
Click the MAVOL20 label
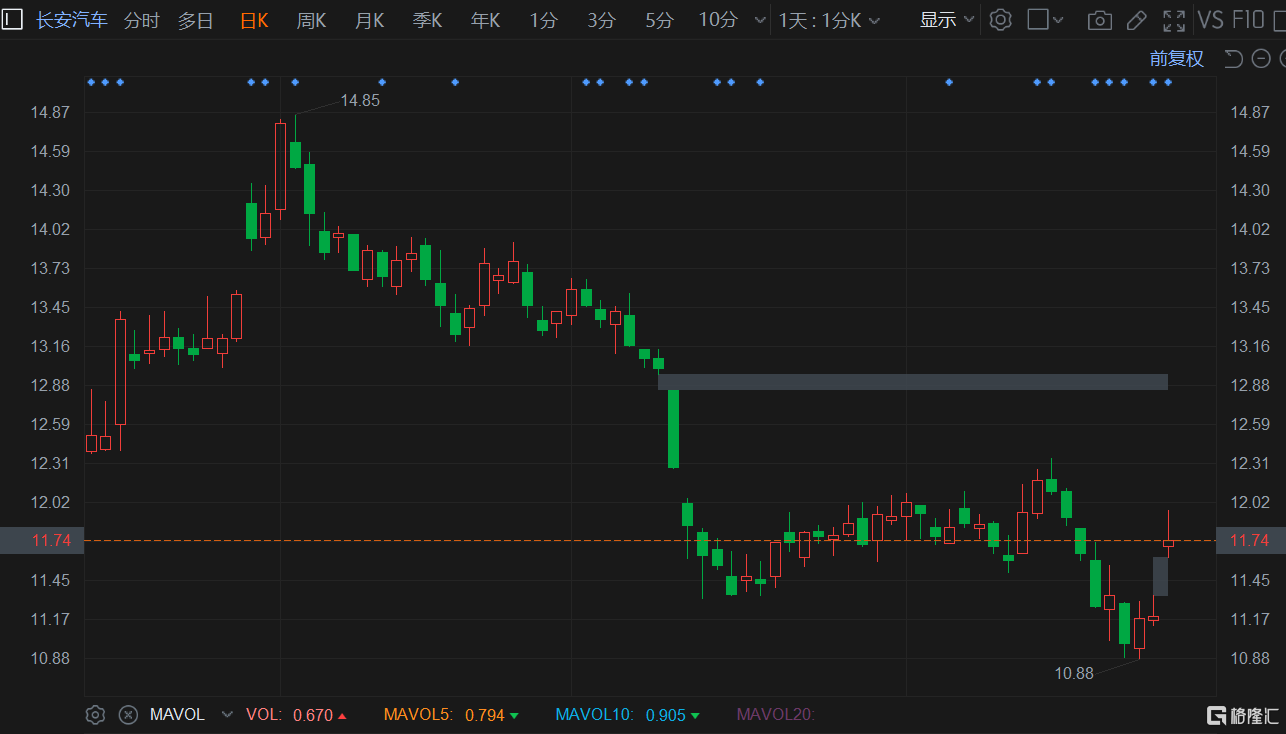(x=776, y=714)
